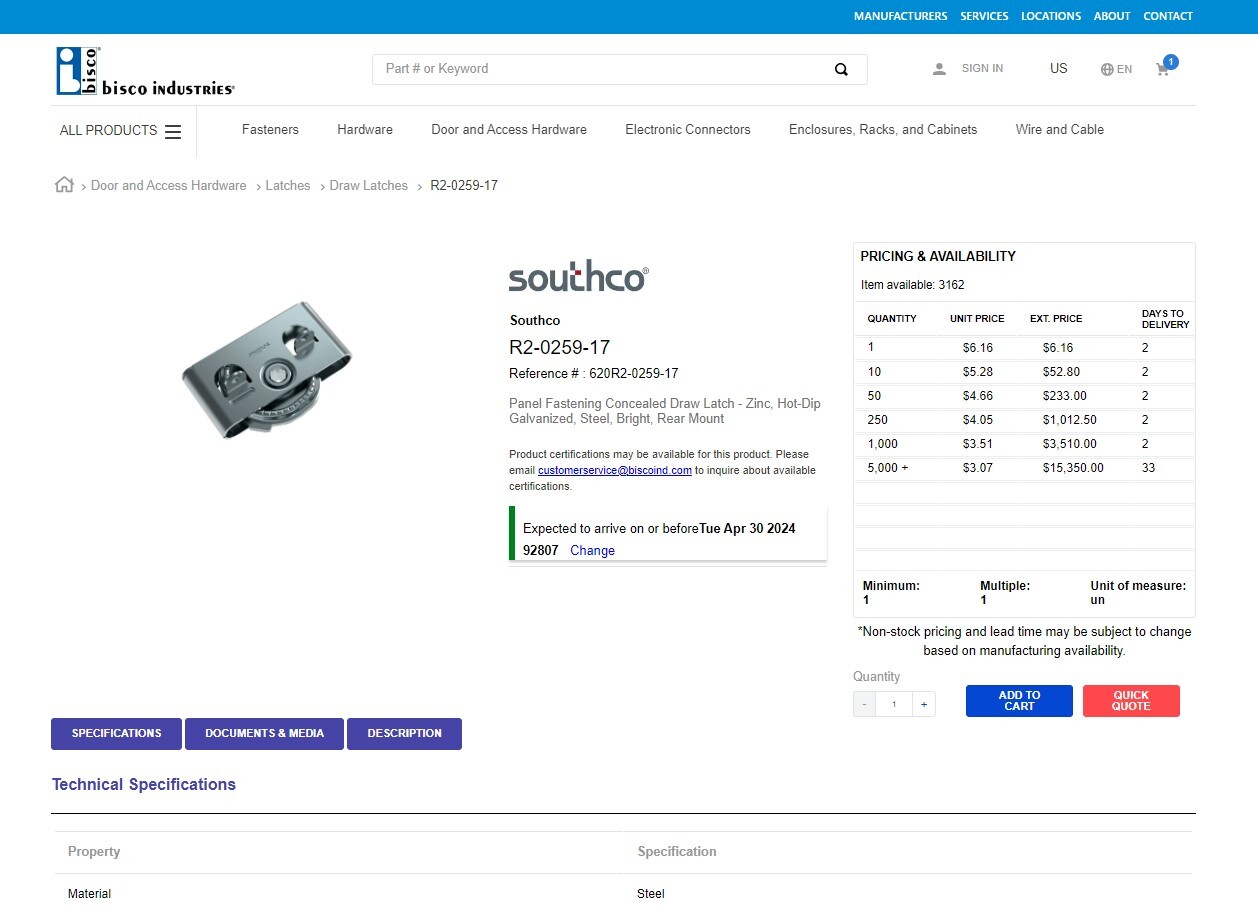Open the shopping cart icon
The width and height of the screenshot is (1258, 906).
[x=1163, y=69]
